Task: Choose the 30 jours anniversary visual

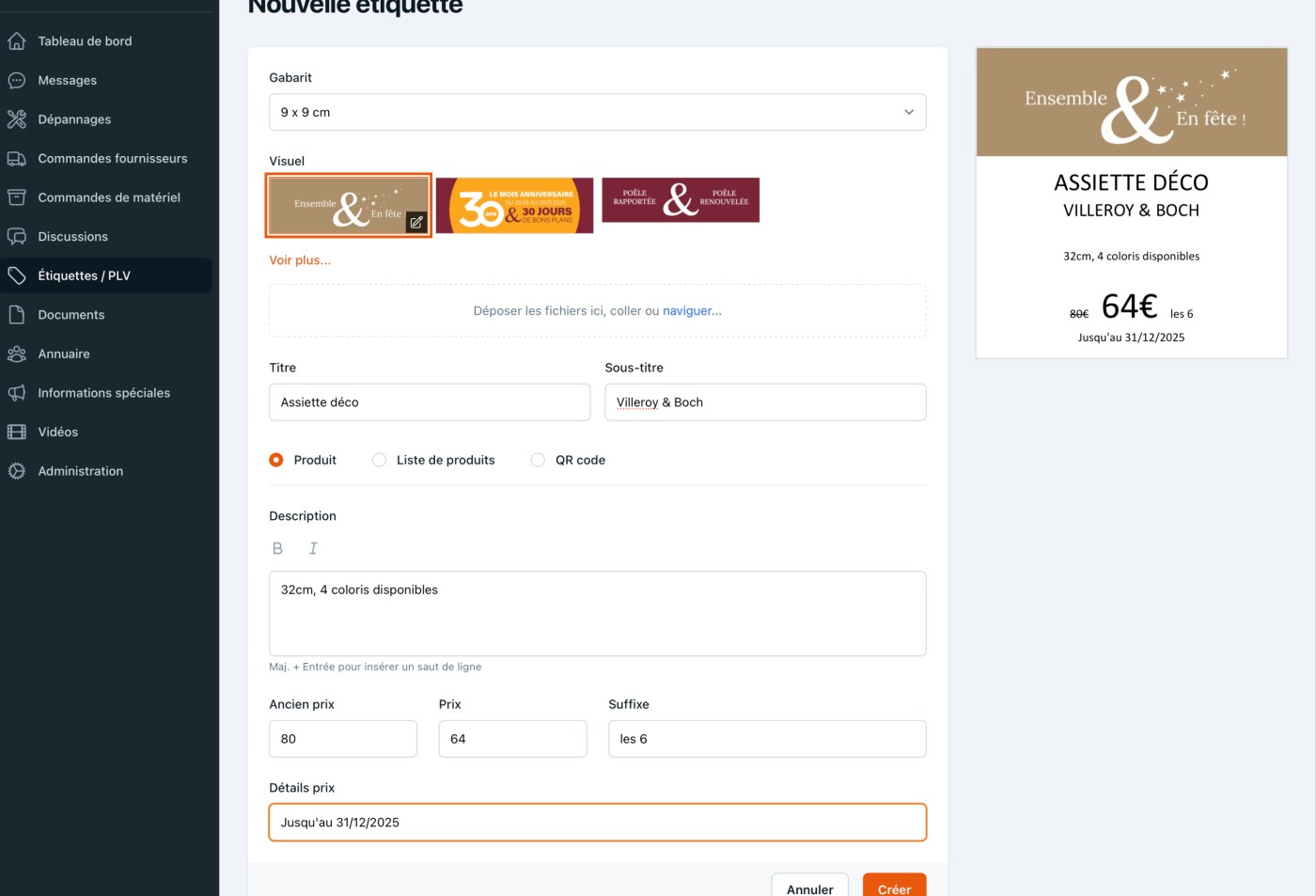Action: [x=514, y=206]
